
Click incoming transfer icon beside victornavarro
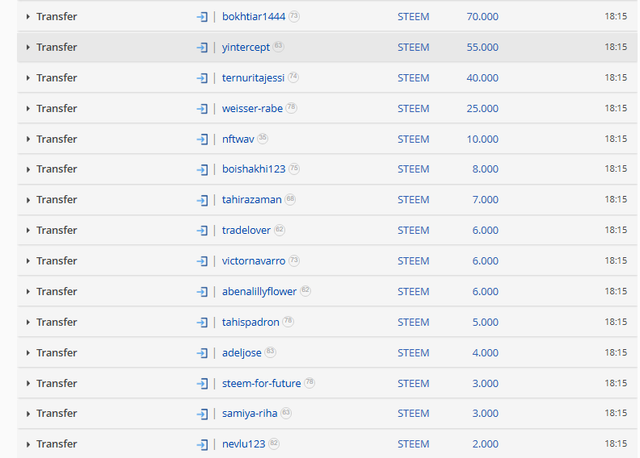202,261
